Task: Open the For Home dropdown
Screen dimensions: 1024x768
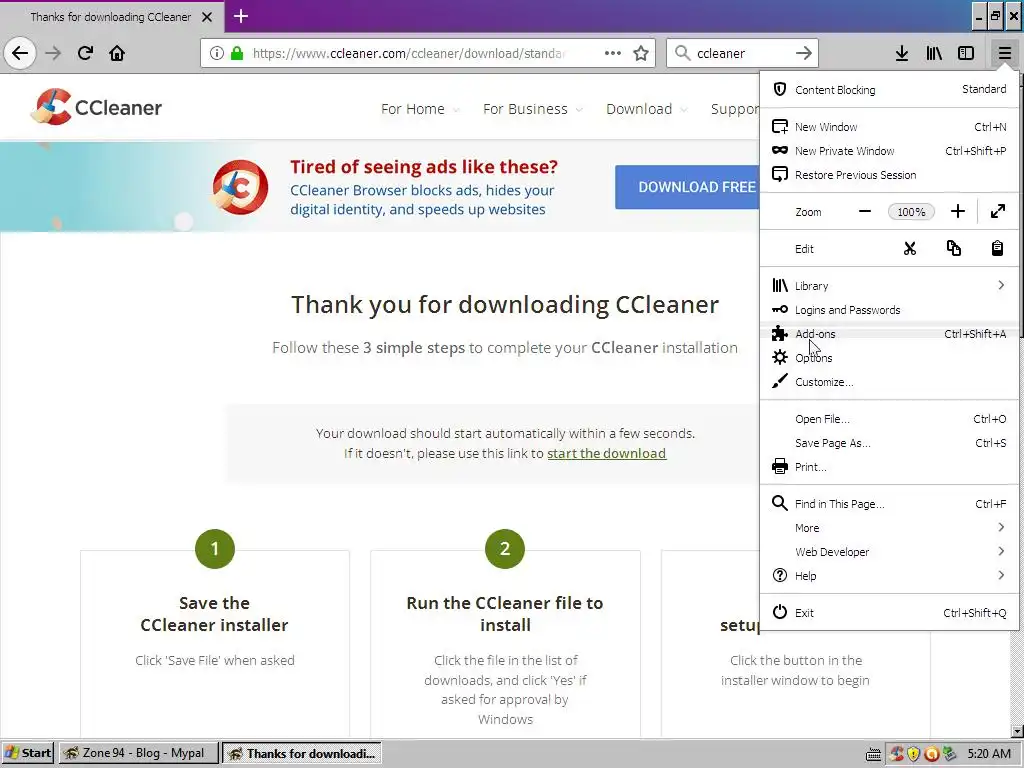Action: click(420, 109)
